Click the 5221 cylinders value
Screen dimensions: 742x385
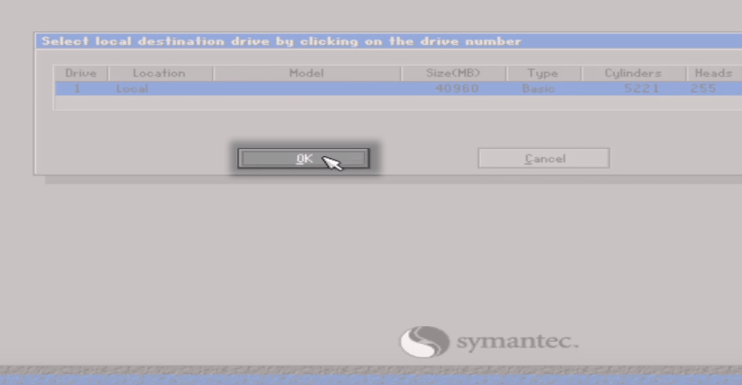point(642,88)
